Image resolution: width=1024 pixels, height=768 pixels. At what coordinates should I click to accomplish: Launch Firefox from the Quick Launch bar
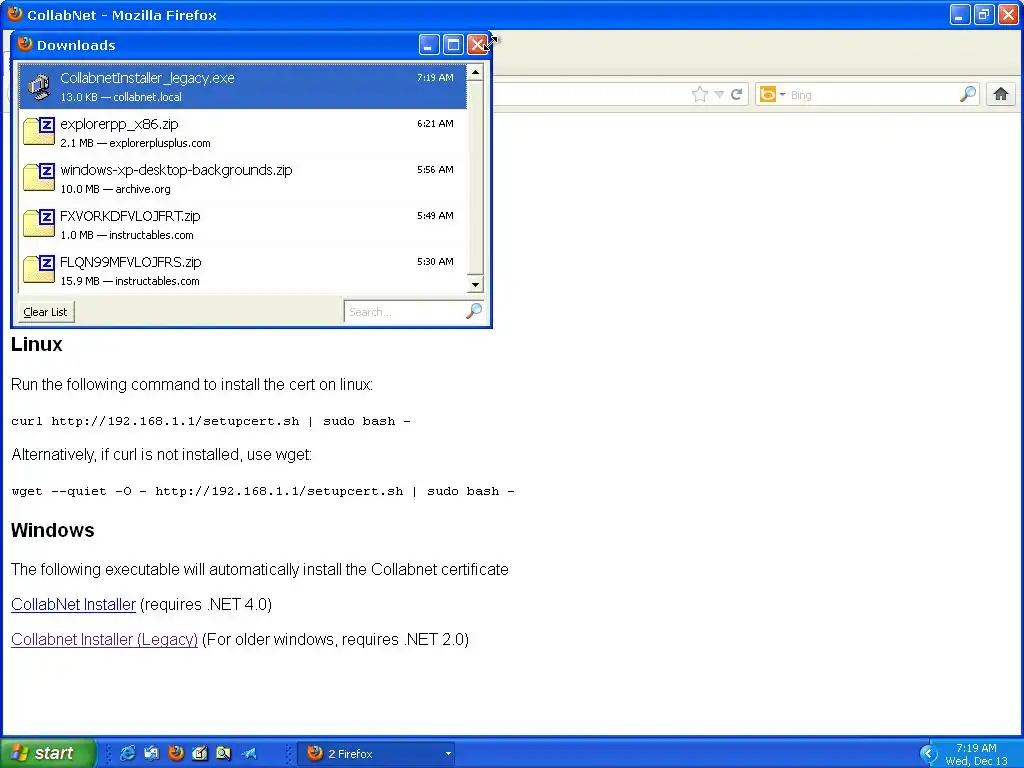click(x=176, y=753)
